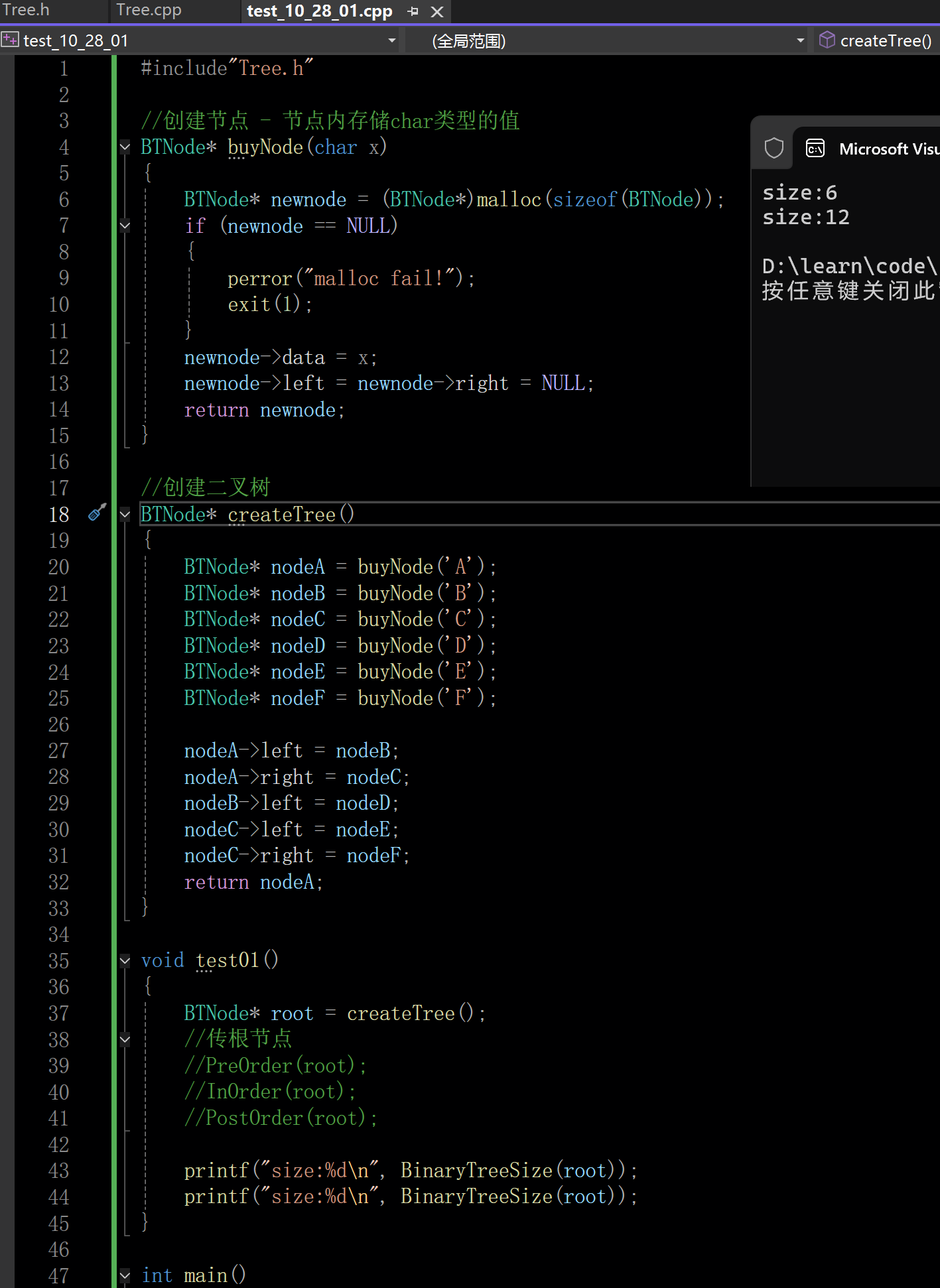Click the perror("malloc fail!") statement
The height and width of the screenshot is (1288, 940).
click(352, 278)
